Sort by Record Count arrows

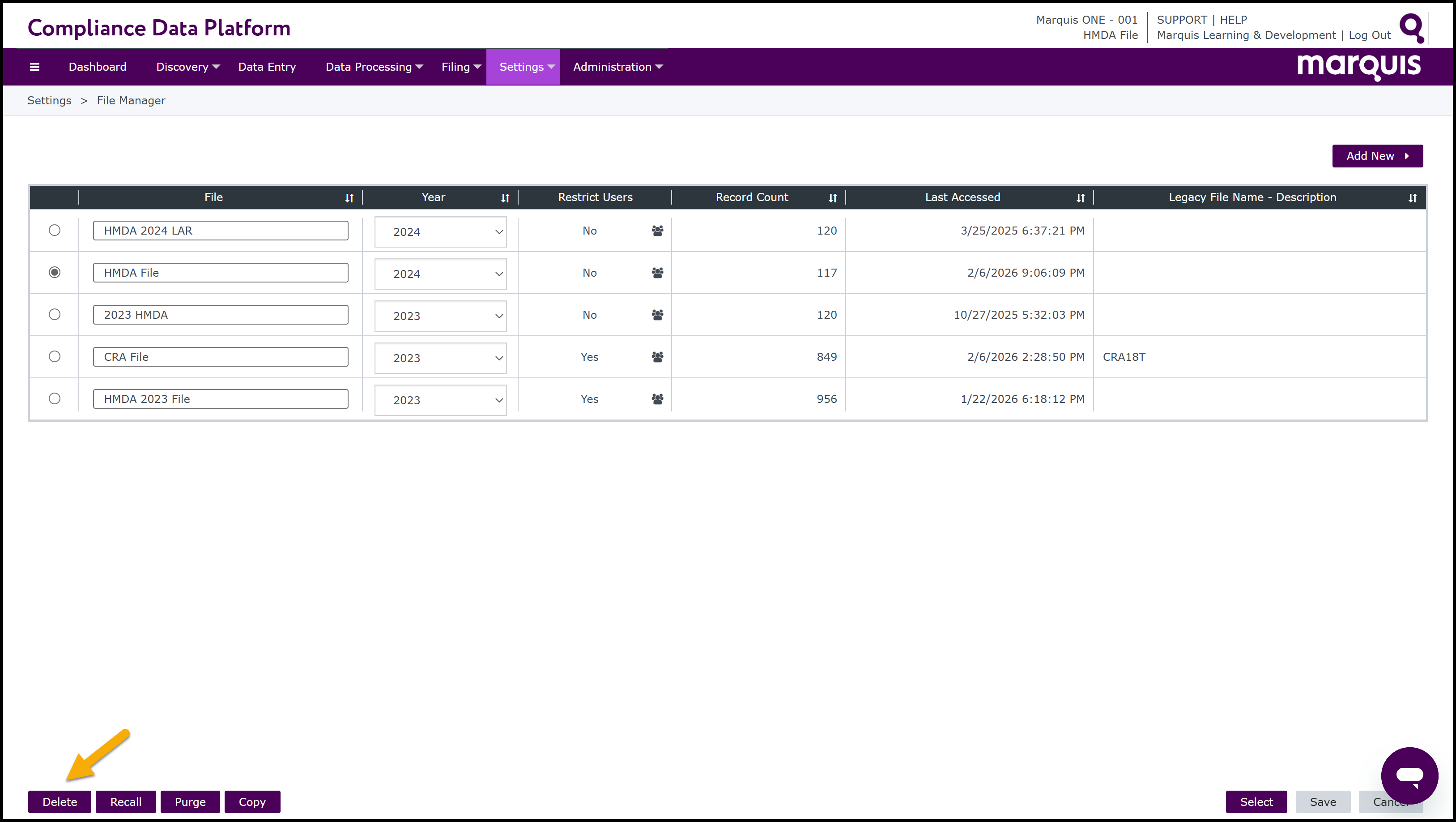coord(833,198)
